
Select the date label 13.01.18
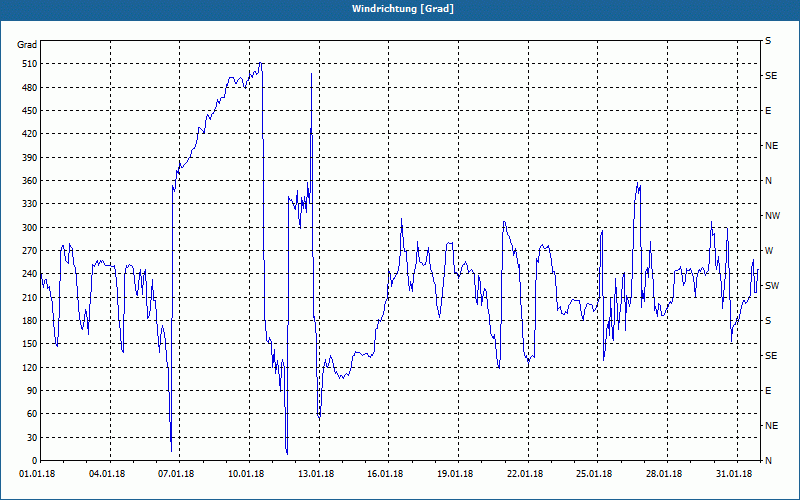tap(316, 474)
